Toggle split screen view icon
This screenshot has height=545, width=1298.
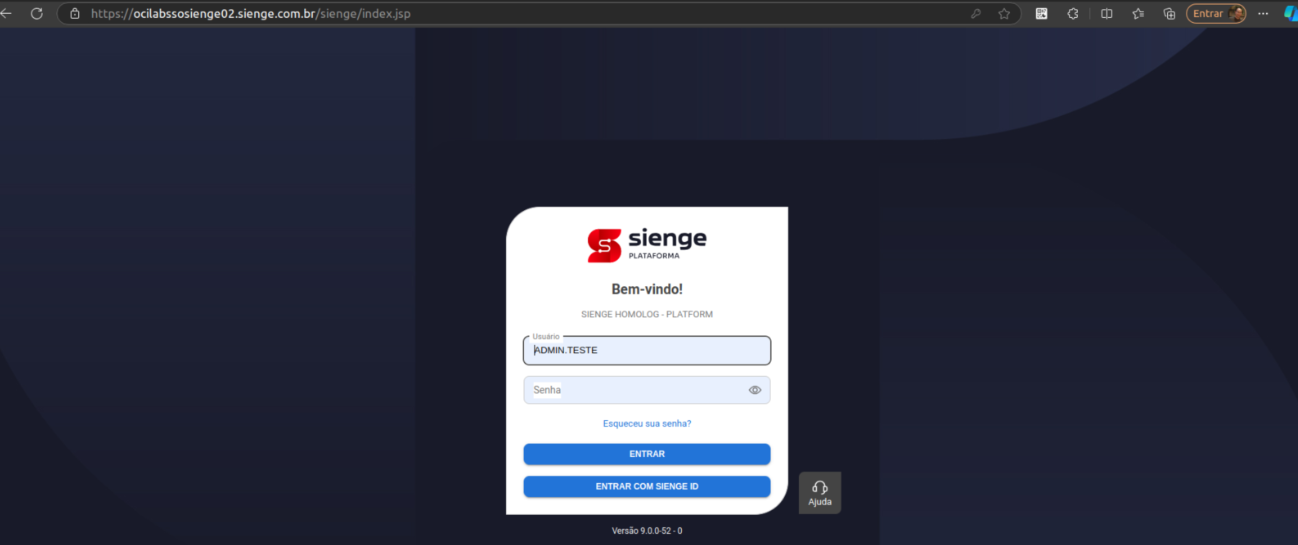(x=1106, y=14)
